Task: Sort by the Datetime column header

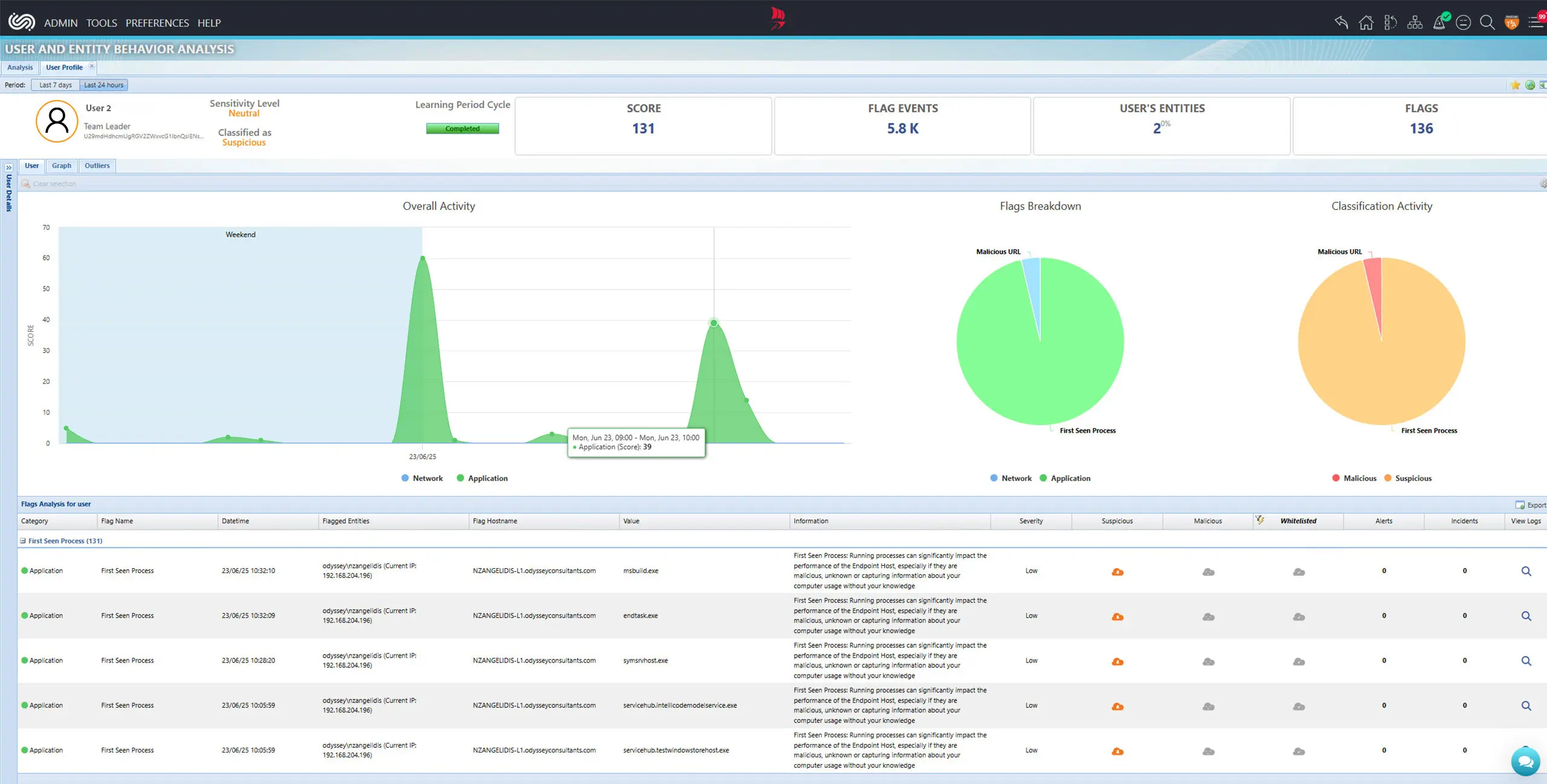Action: 235,521
